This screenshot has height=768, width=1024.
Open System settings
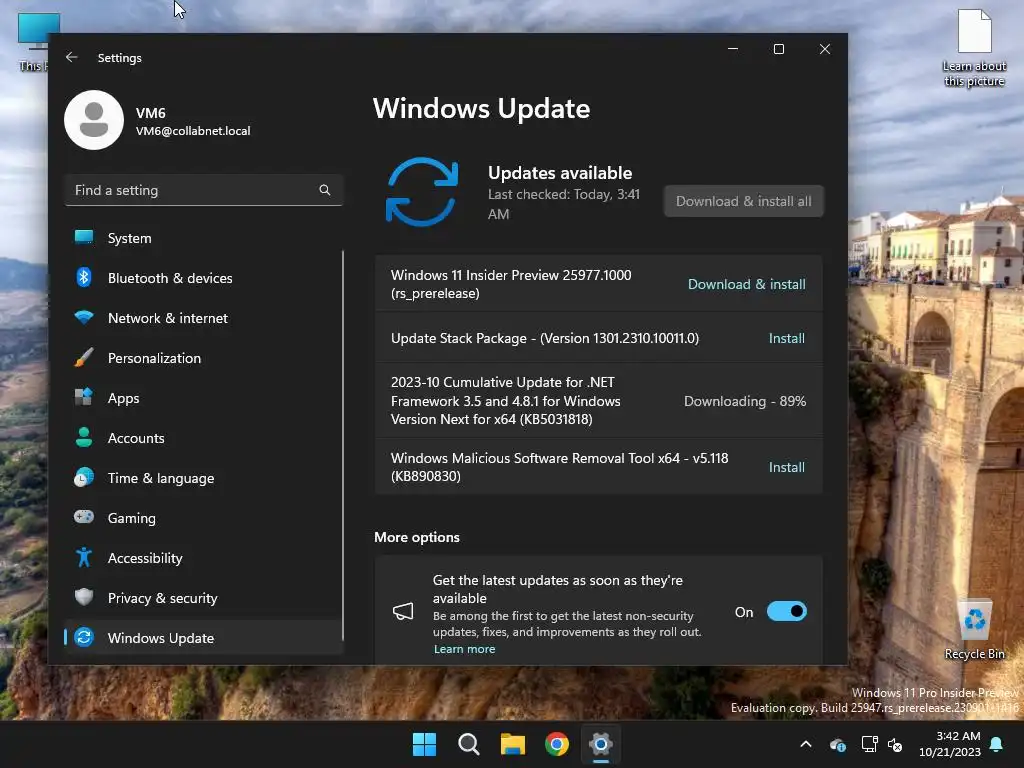click(204, 238)
